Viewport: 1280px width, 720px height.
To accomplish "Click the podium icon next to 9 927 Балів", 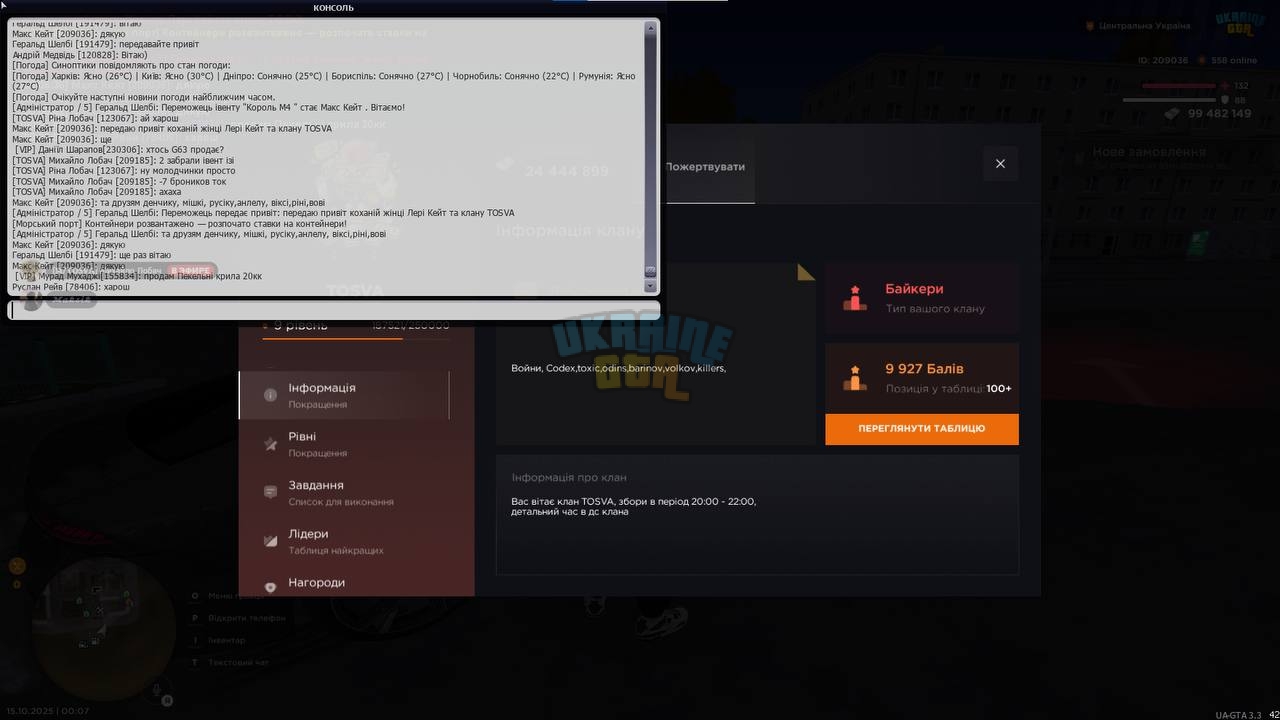I will pos(855,378).
